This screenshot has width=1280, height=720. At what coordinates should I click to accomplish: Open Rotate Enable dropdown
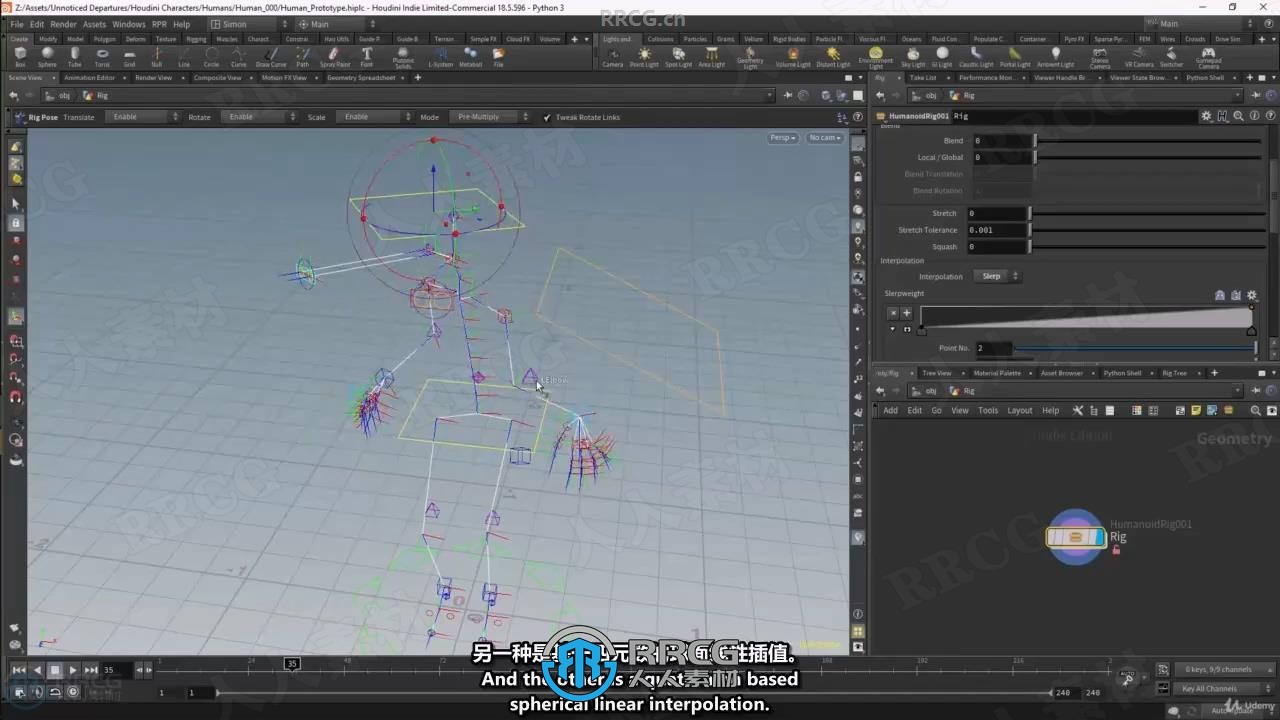258,117
